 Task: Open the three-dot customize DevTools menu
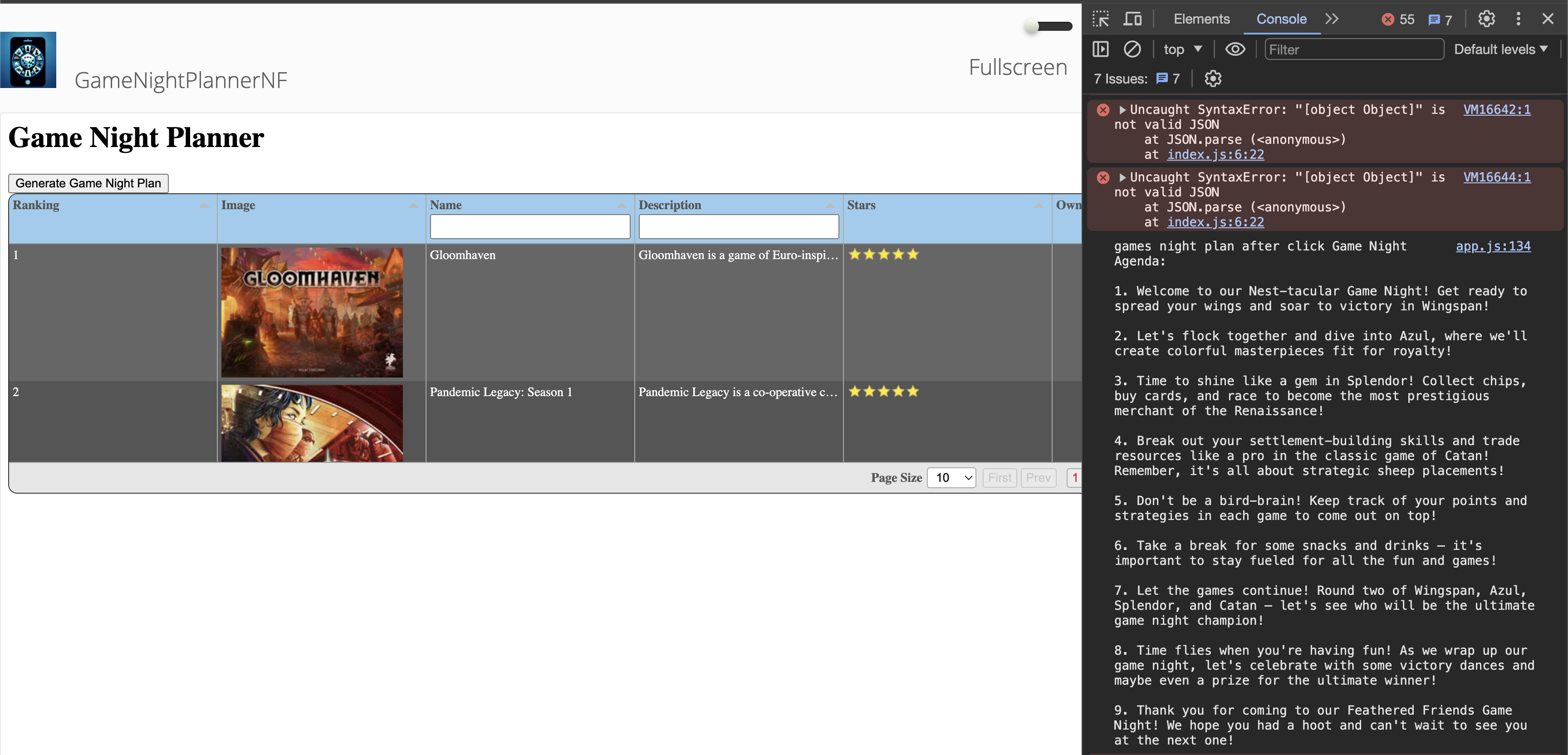tap(1518, 19)
